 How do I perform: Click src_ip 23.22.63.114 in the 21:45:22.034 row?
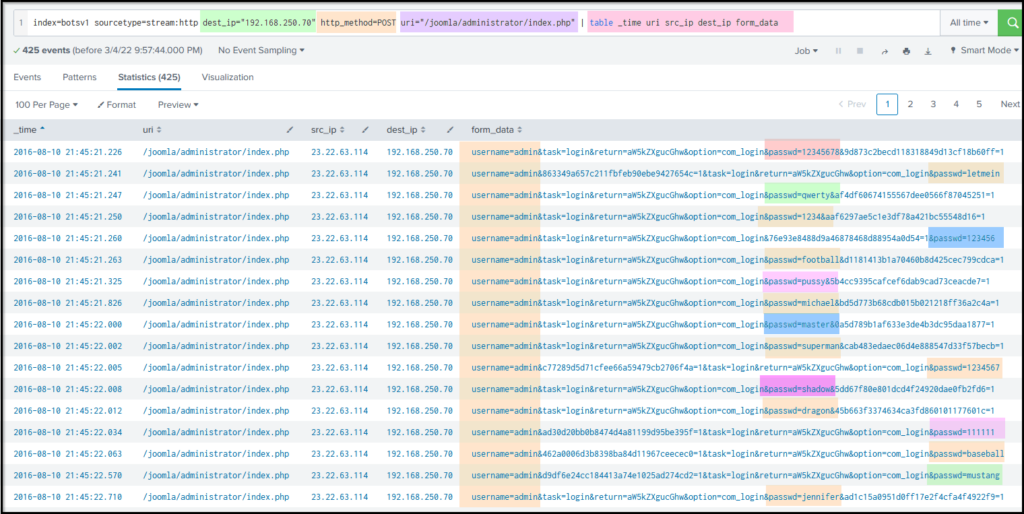click(340, 432)
